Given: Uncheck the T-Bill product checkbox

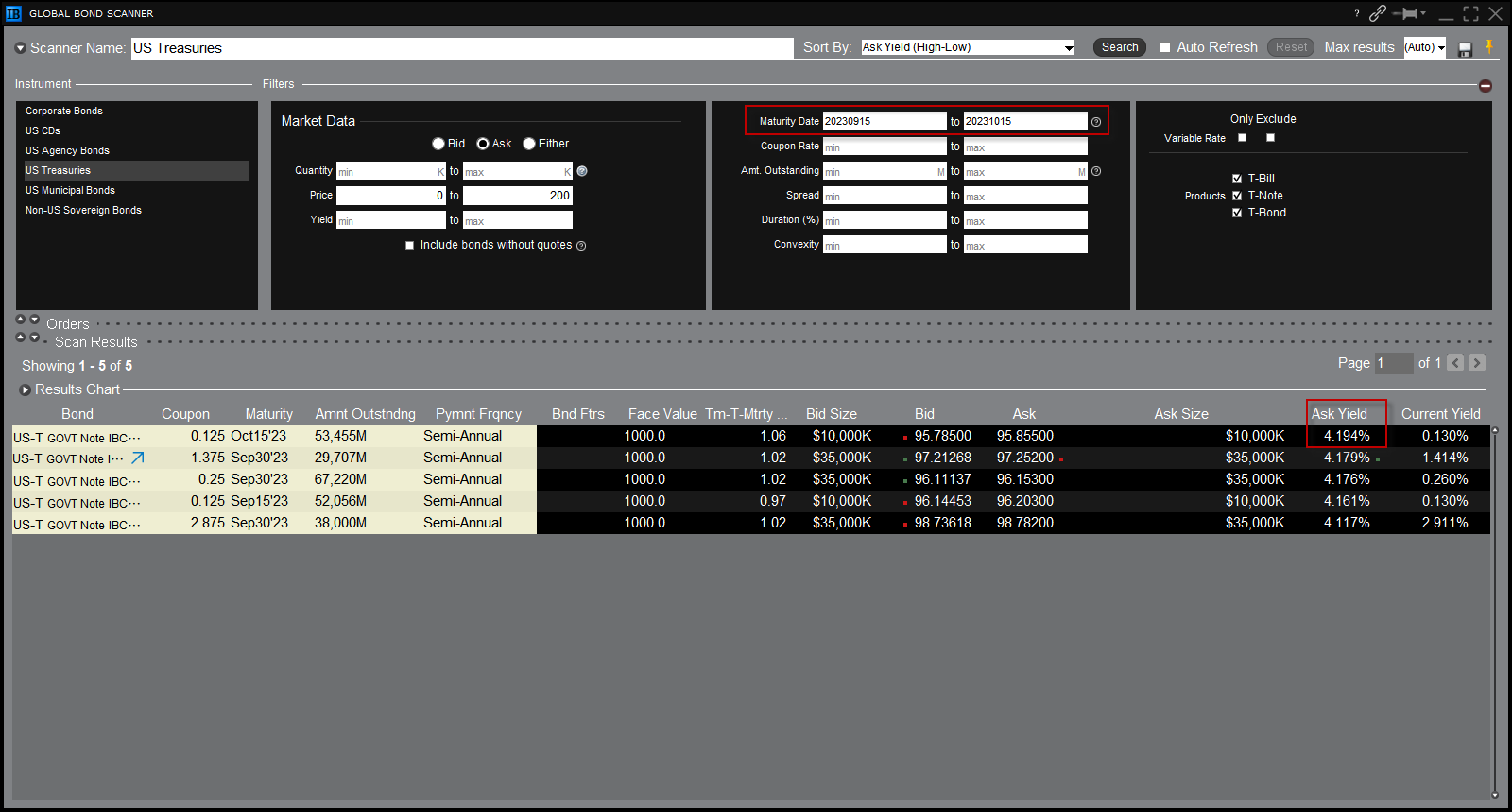Looking at the screenshot, I should point(1237,179).
